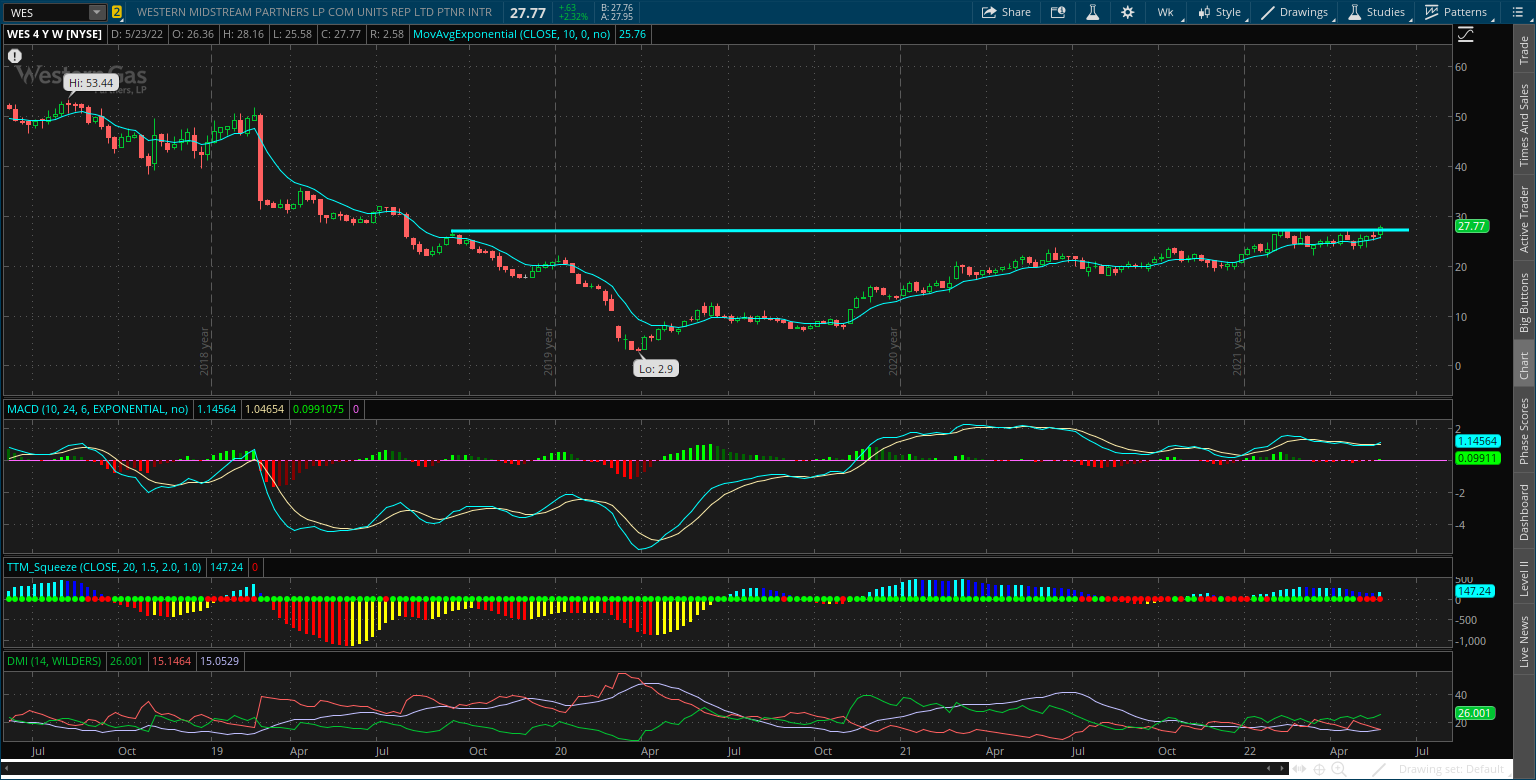
Task: Click the line drawing tool icon at bottom
Action: 1381,769
